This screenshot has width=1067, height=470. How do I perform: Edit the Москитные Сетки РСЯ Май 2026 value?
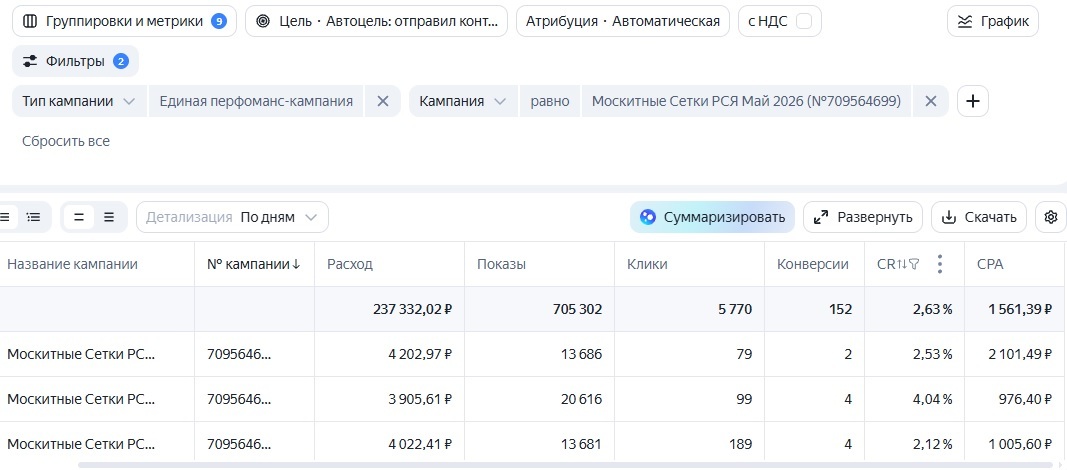(x=746, y=101)
